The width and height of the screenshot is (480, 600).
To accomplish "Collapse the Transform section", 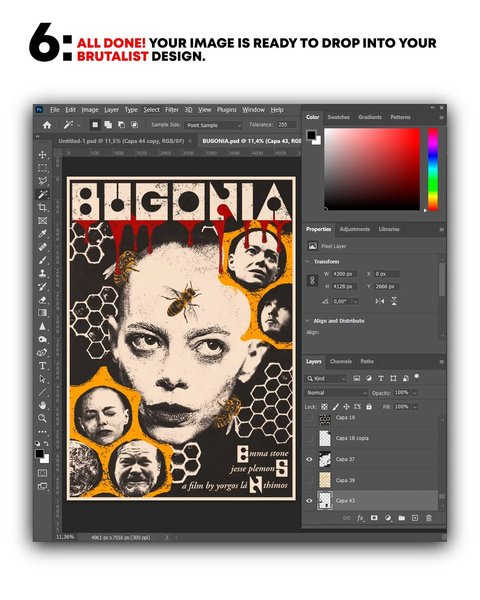I will (308, 261).
